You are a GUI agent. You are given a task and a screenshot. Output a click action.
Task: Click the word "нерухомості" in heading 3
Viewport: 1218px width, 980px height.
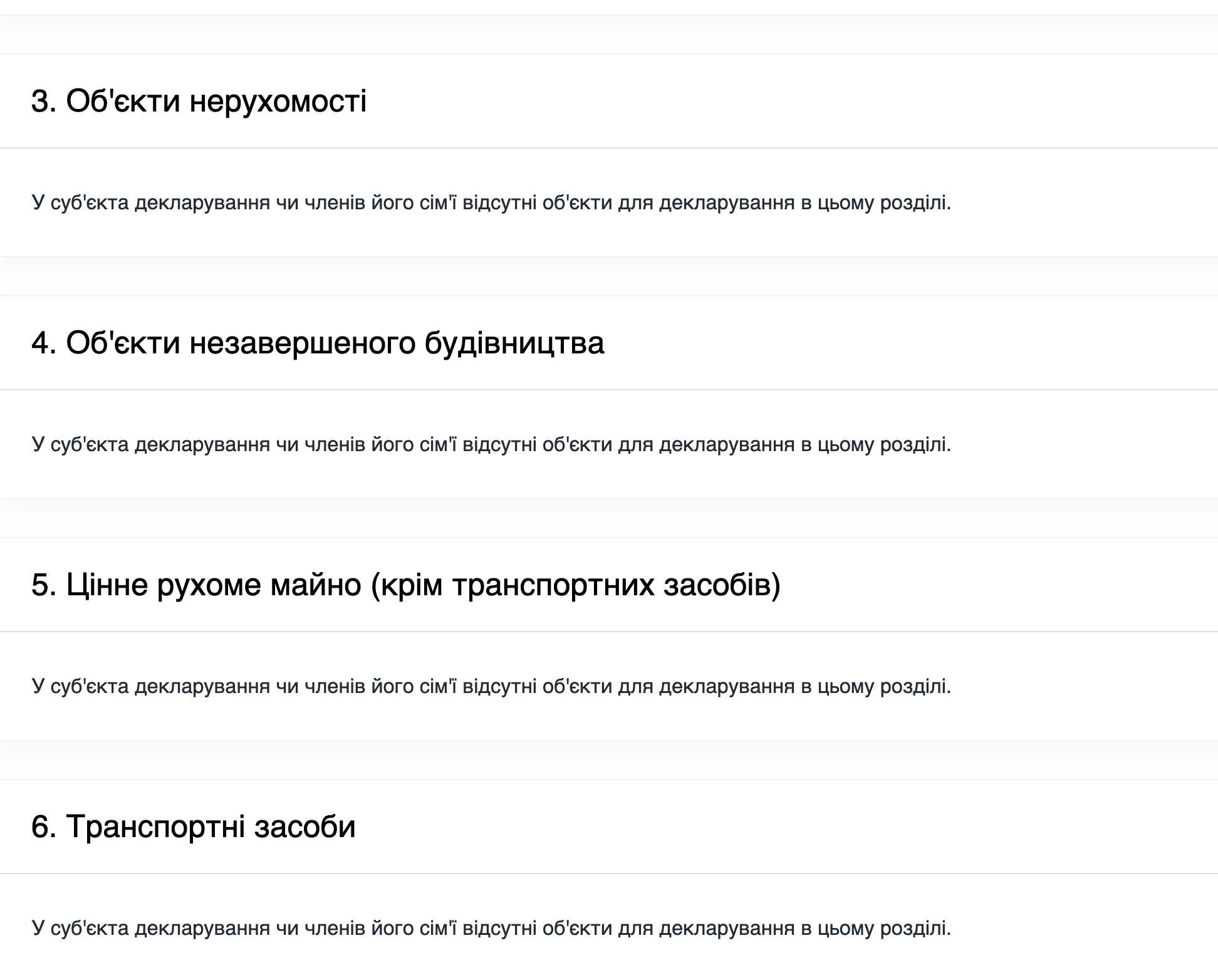pyautogui.click(x=278, y=101)
